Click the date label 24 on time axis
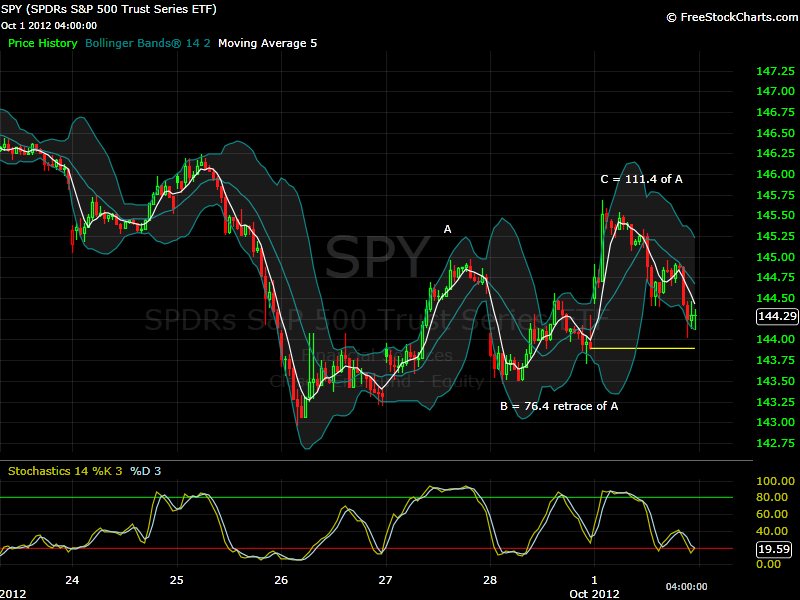The width and height of the screenshot is (800, 600). [72, 580]
